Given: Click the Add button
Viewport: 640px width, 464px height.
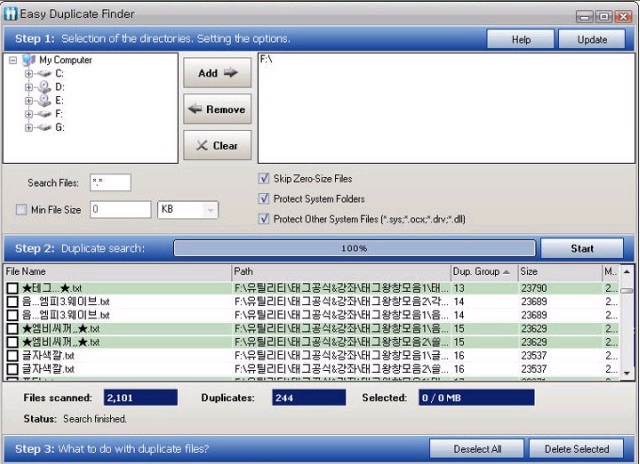Looking at the screenshot, I should coord(217,73).
